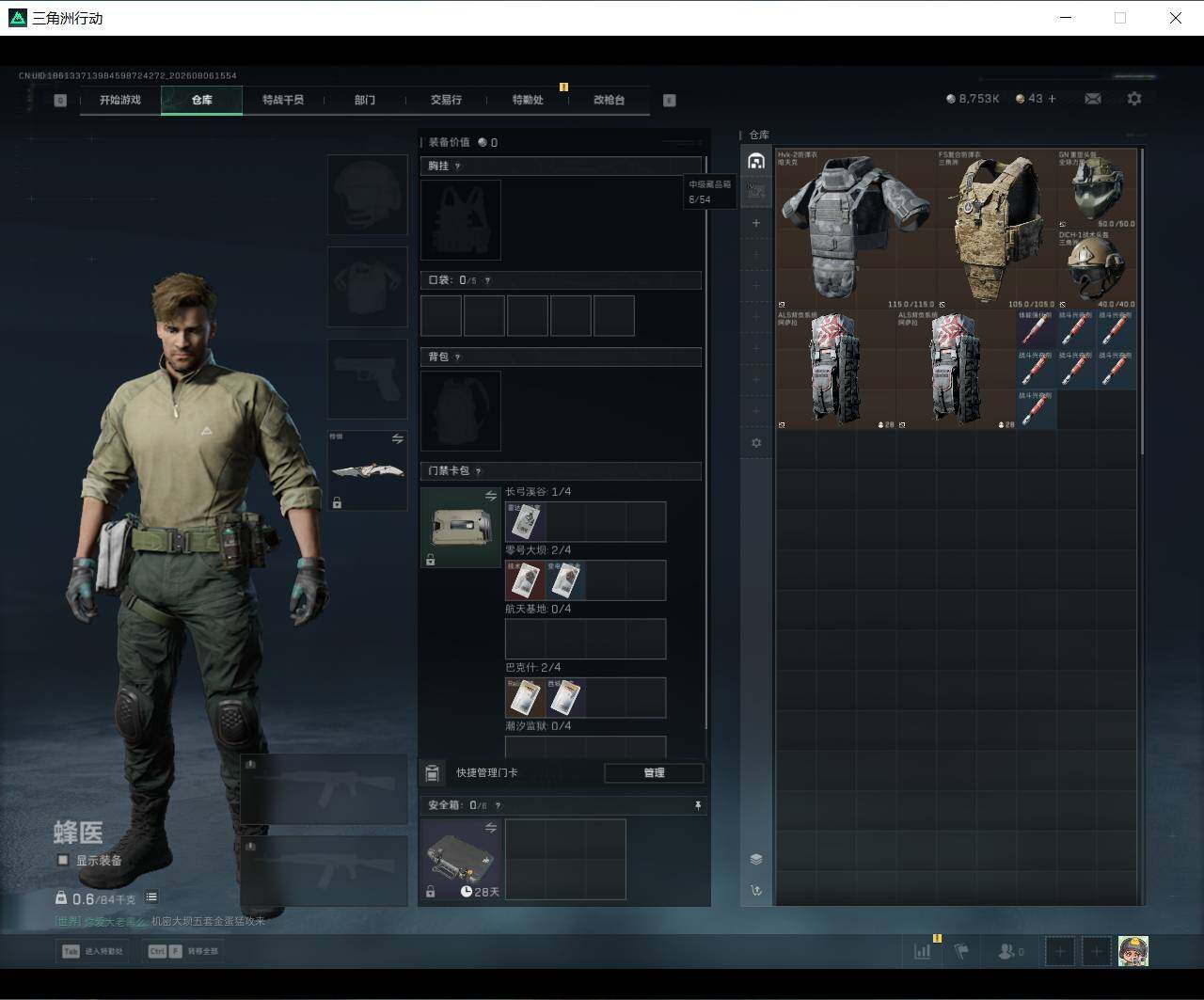Click the empty body armor equipment slot
The image size is (1204, 1000).
click(x=367, y=287)
